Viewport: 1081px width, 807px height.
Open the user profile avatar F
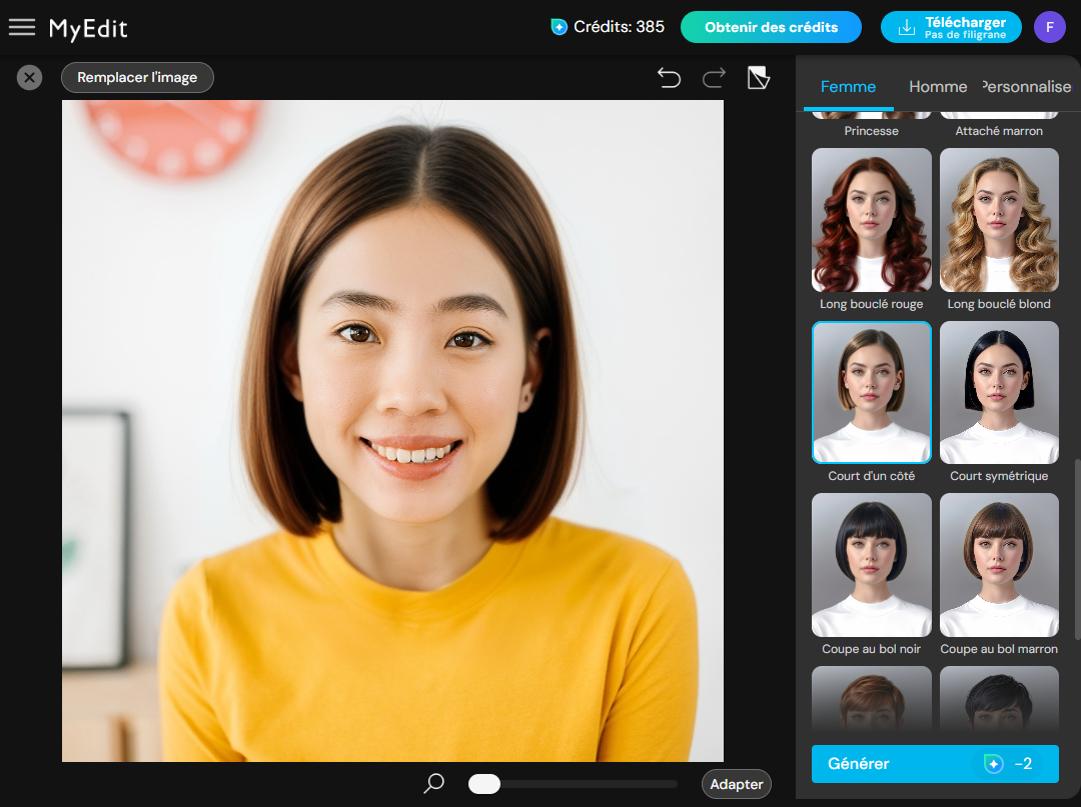click(x=1049, y=28)
